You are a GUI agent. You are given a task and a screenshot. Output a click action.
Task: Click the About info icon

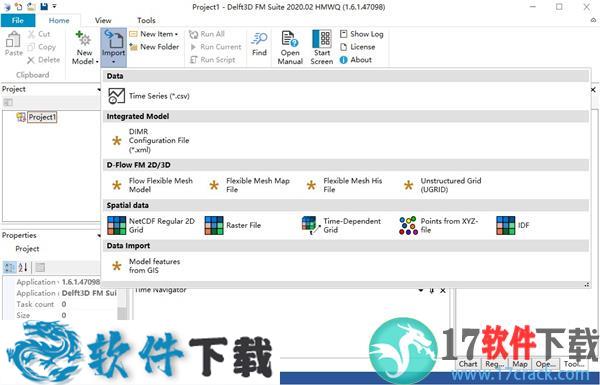344,60
